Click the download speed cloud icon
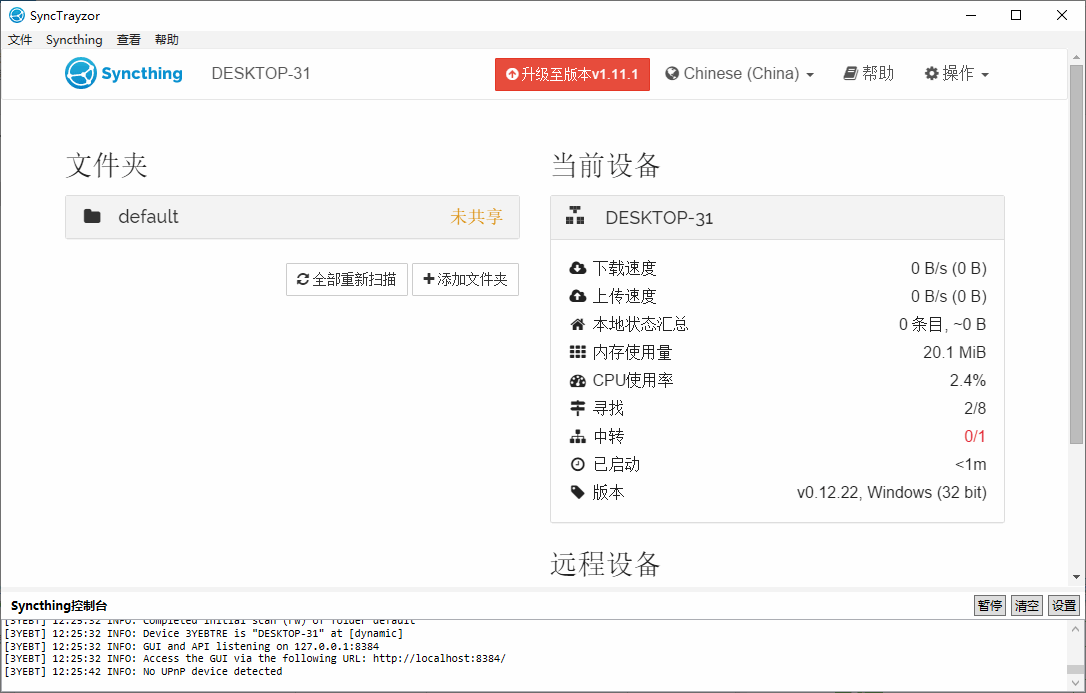The image size is (1086, 693). point(578,268)
